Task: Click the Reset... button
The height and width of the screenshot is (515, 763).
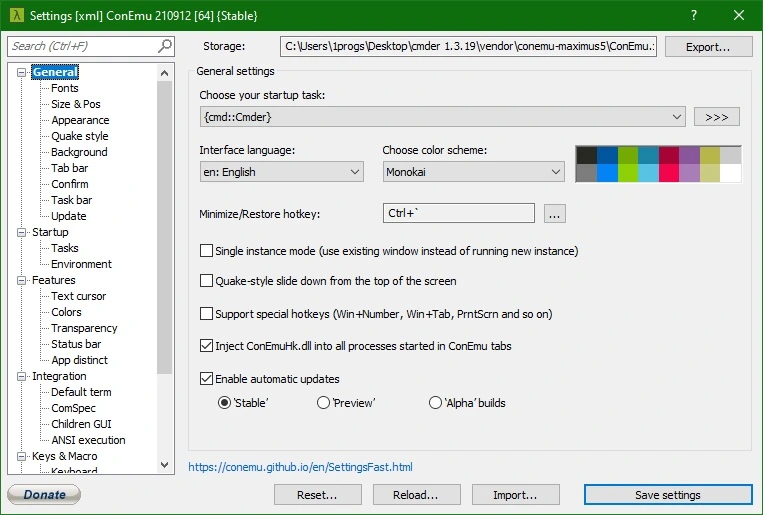Action: (x=317, y=495)
